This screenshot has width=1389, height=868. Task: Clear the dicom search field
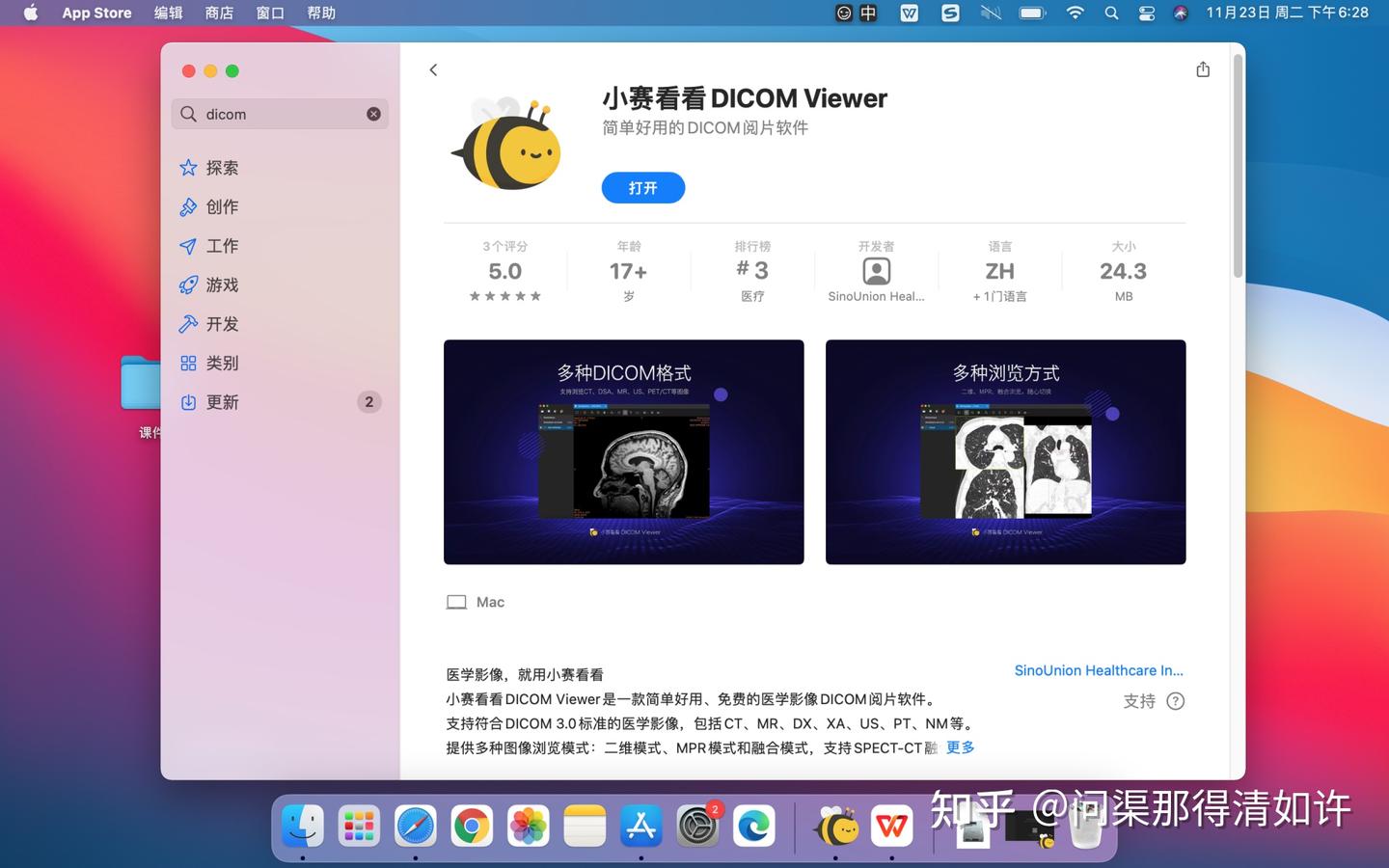(x=373, y=114)
